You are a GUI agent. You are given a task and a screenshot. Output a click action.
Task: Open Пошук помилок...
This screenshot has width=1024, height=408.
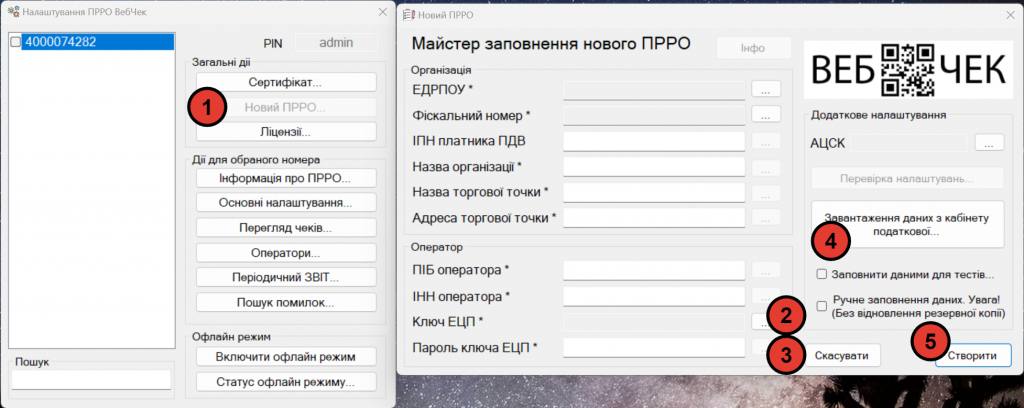pyautogui.click(x=286, y=302)
